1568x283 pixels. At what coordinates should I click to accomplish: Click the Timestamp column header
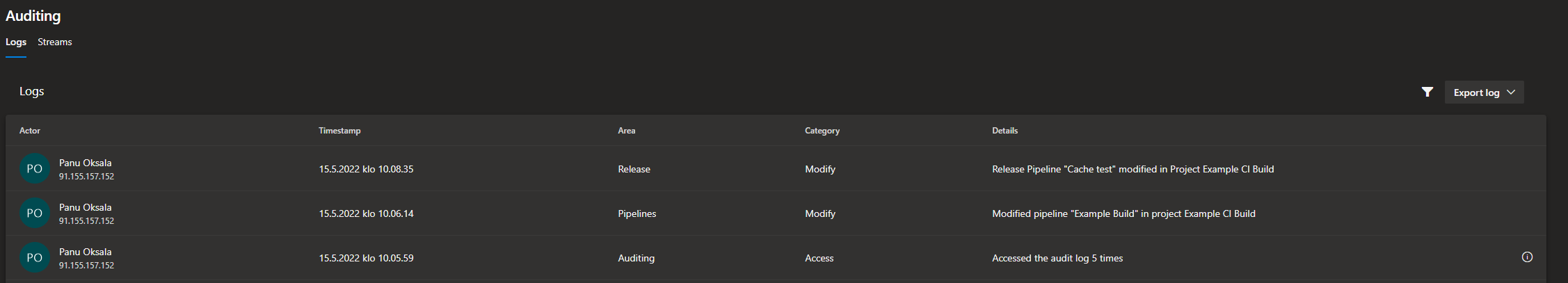(x=339, y=131)
